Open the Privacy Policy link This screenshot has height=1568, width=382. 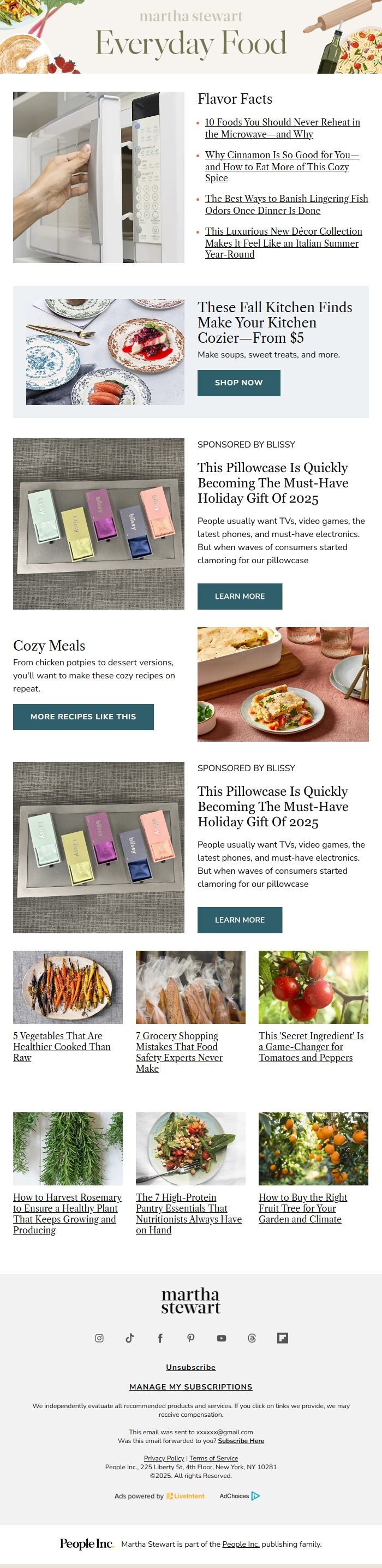pos(164,1458)
